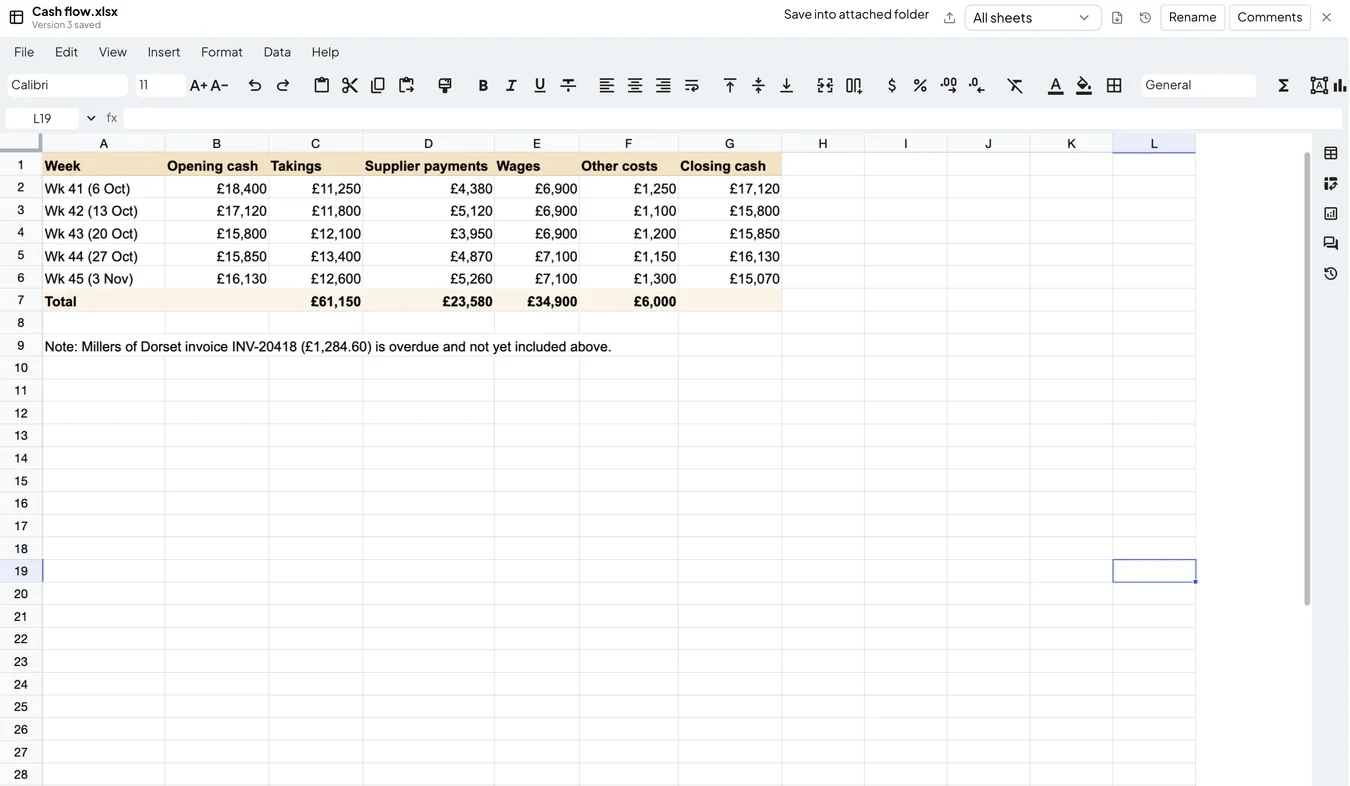Image resolution: width=1350 pixels, height=786 pixels.
Task: Click the version history clock icon in header
Action: (1145, 18)
